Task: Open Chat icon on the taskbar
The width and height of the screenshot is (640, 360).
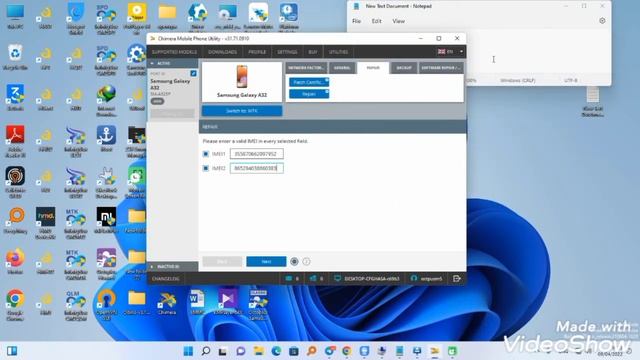Action: point(241,351)
